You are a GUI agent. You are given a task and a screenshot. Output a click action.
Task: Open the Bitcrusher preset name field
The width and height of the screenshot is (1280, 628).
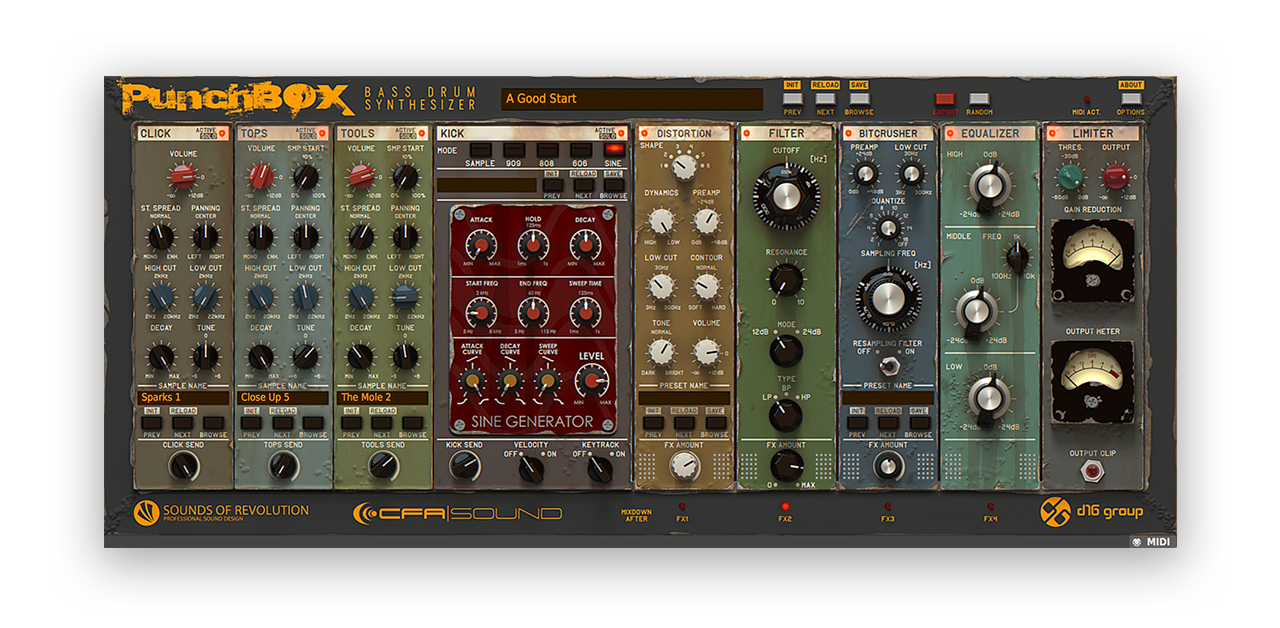click(888, 398)
